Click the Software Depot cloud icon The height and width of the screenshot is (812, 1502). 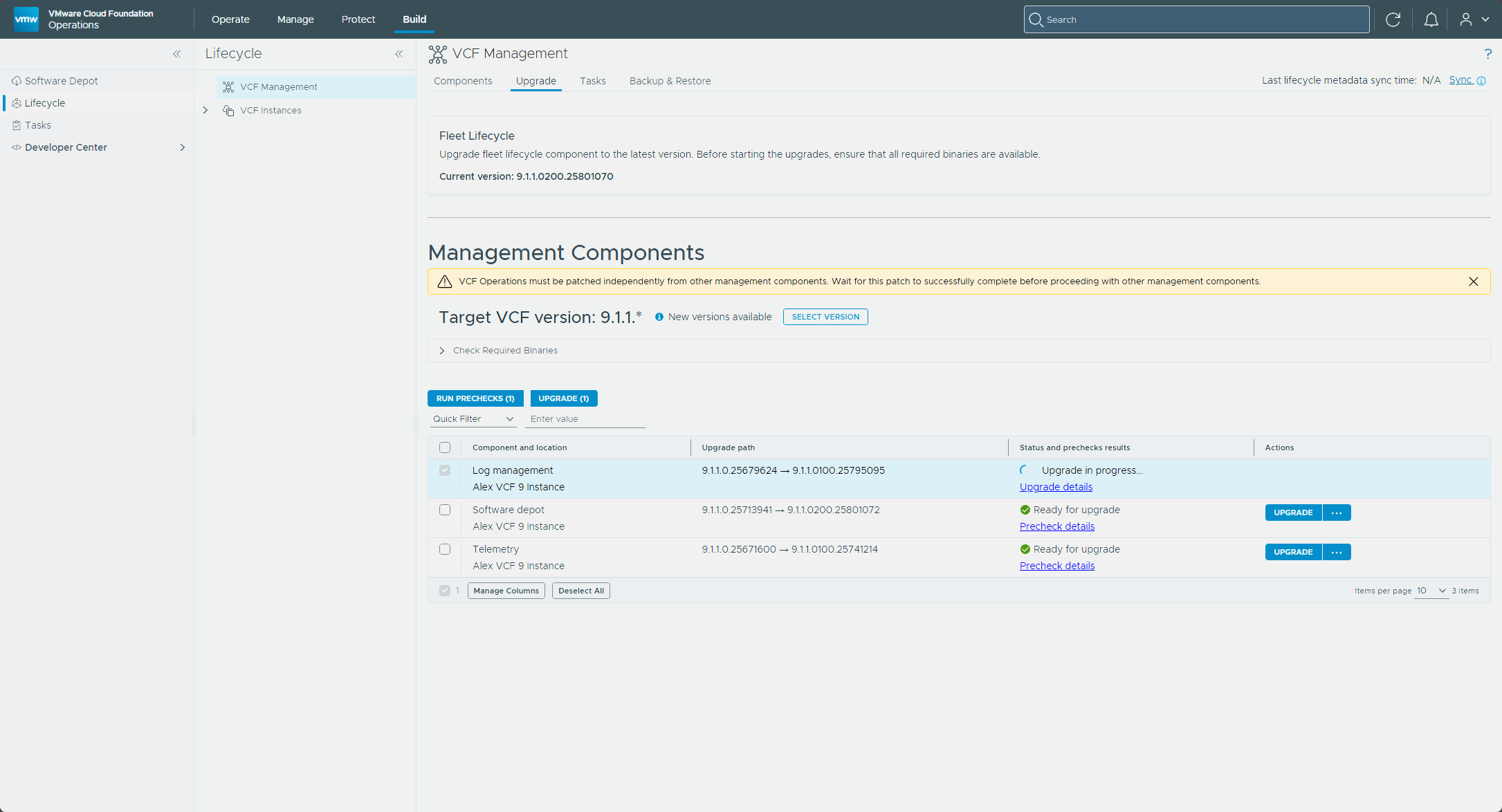(x=17, y=81)
